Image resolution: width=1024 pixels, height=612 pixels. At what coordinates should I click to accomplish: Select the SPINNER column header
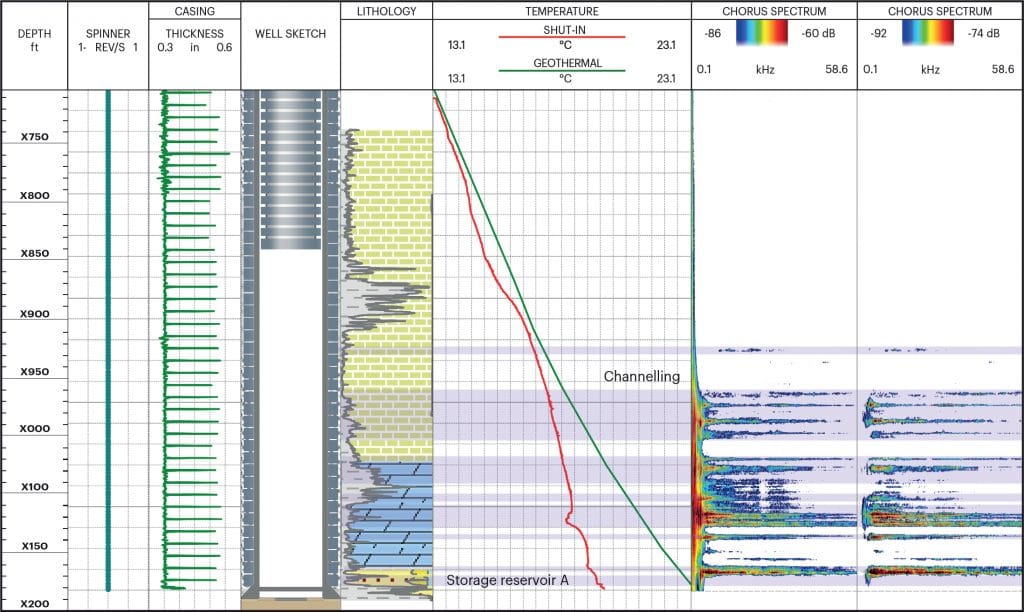(x=108, y=40)
